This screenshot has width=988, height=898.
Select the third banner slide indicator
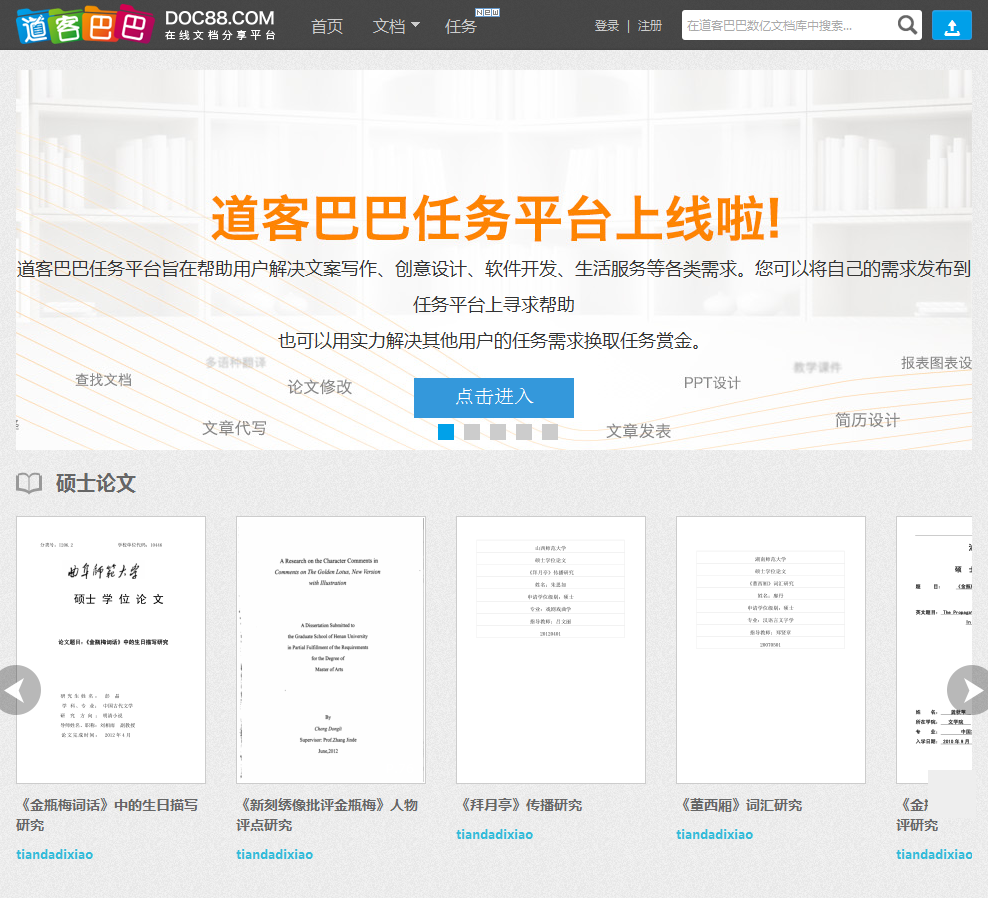click(x=498, y=432)
